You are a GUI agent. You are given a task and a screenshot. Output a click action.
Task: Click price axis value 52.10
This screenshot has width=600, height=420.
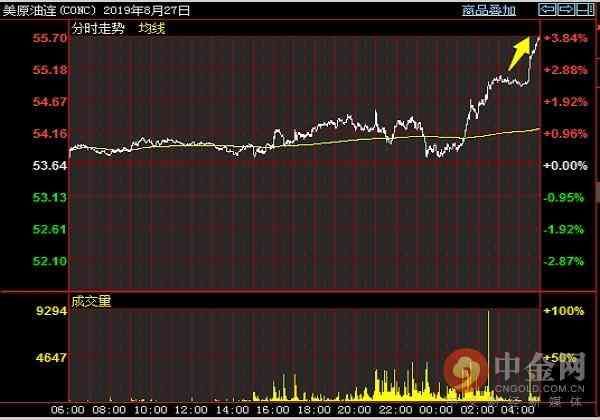(x=50, y=261)
